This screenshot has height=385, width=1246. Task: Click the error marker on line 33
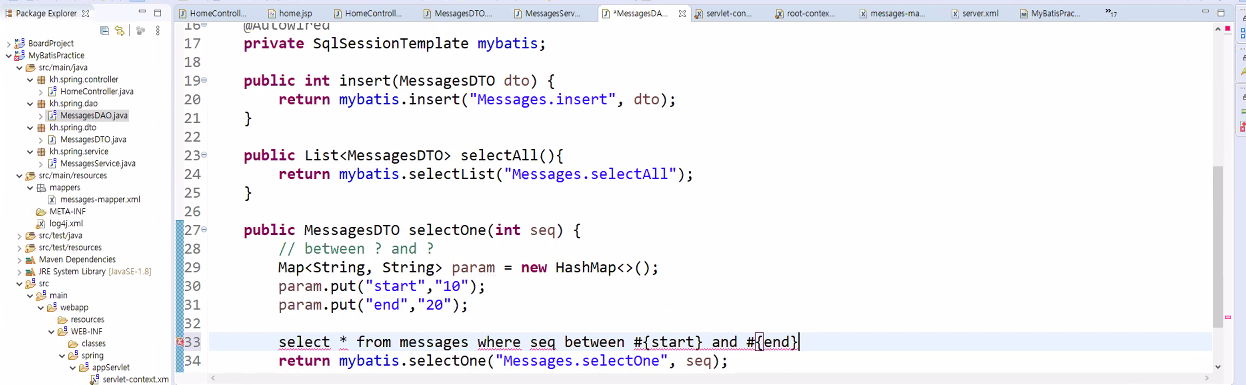click(179, 342)
